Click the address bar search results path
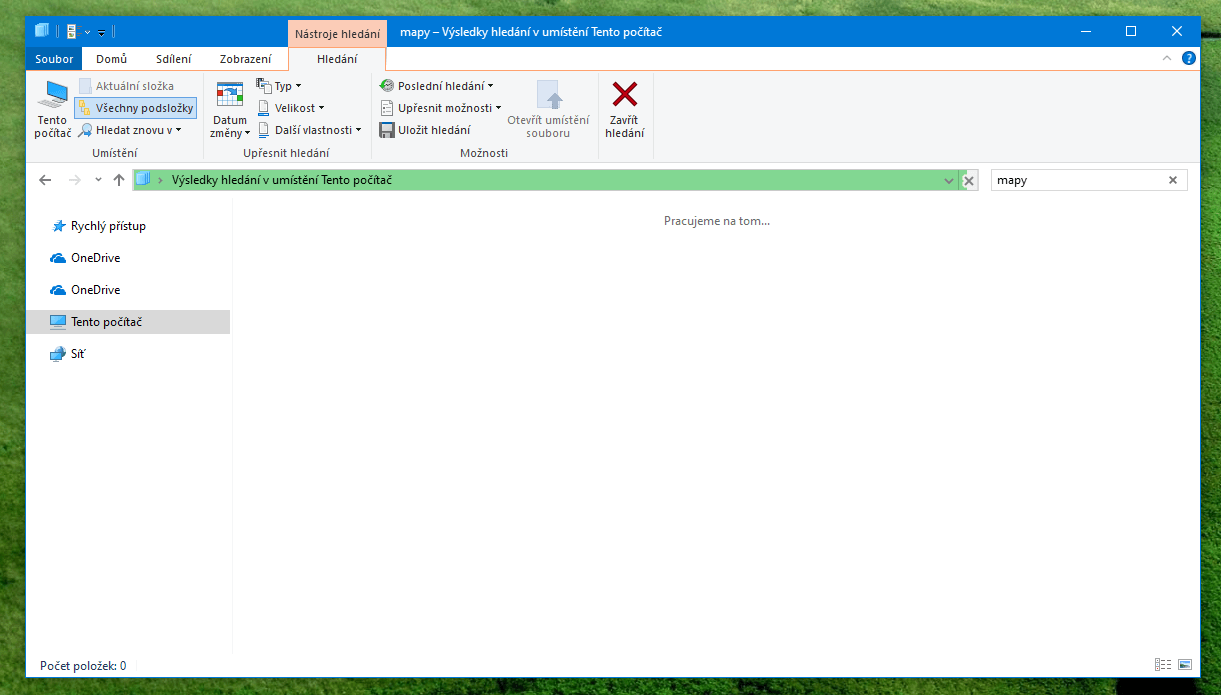The height and width of the screenshot is (695, 1221). click(281, 180)
